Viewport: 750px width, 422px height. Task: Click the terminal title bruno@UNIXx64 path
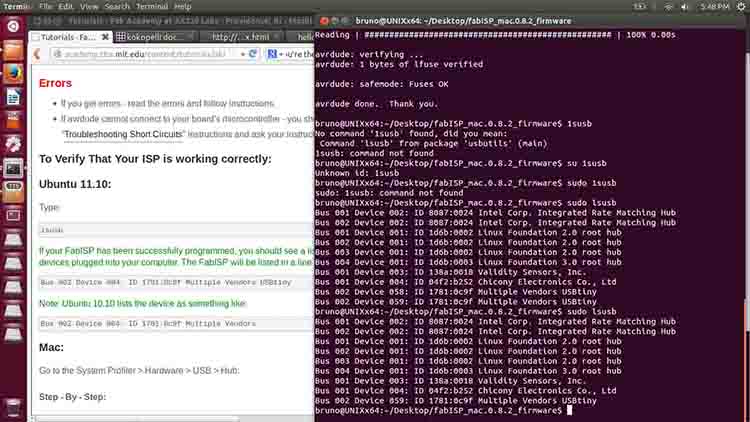click(x=463, y=21)
